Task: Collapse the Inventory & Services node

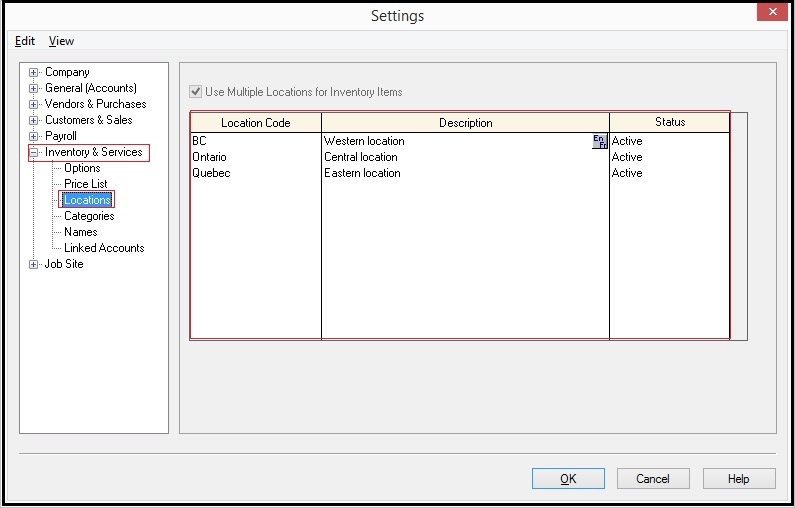Action: click(34, 152)
